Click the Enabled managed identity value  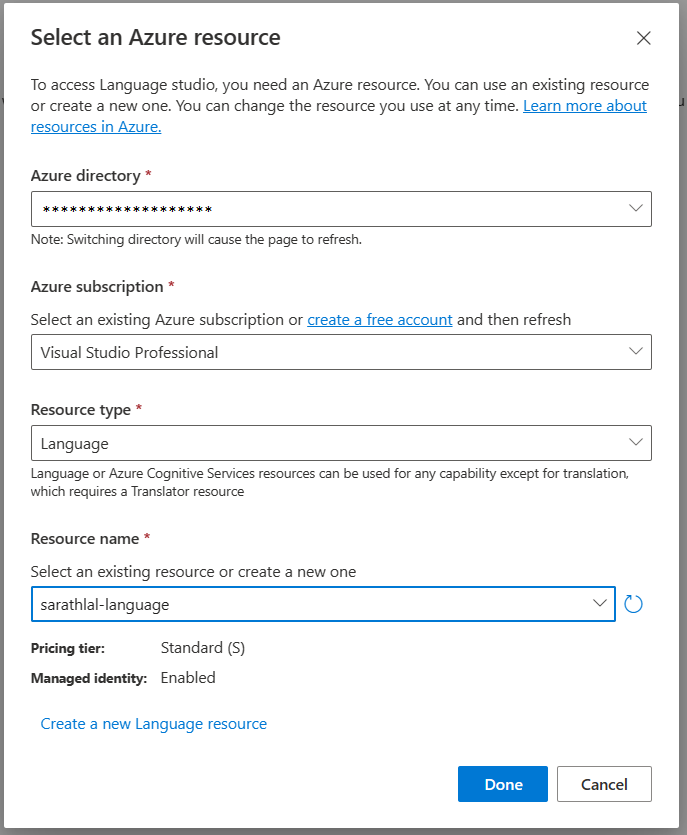(x=186, y=677)
